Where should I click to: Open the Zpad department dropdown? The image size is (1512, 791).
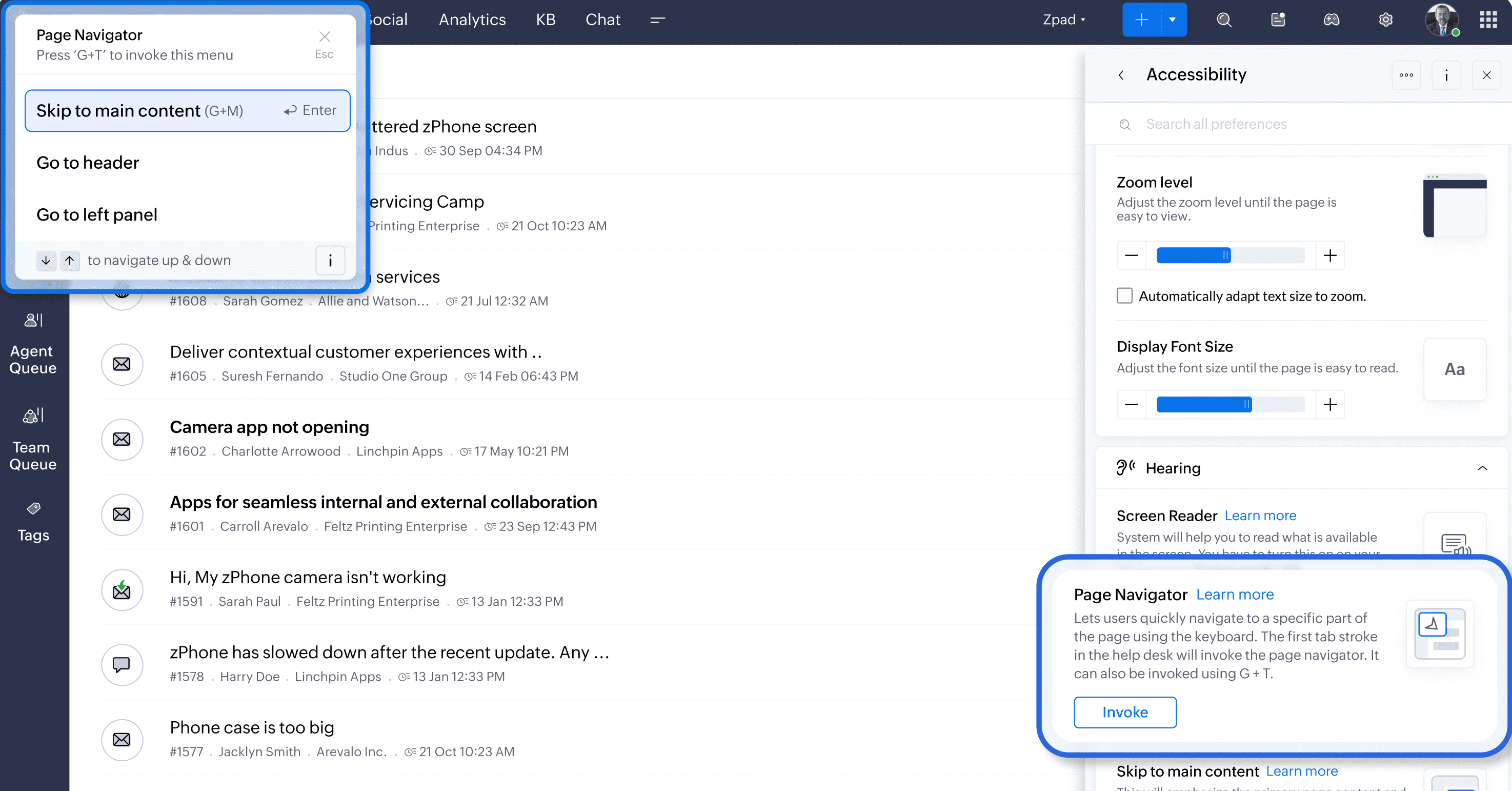coord(1063,20)
